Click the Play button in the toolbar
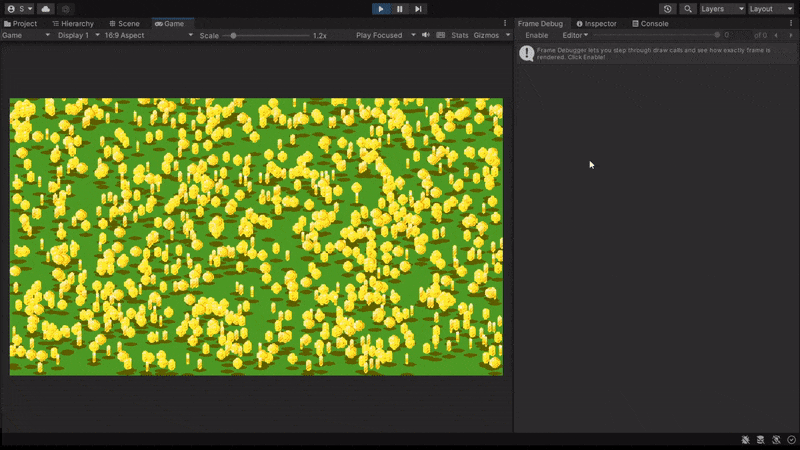The height and width of the screenshot is (450, 800). (381, 9)
